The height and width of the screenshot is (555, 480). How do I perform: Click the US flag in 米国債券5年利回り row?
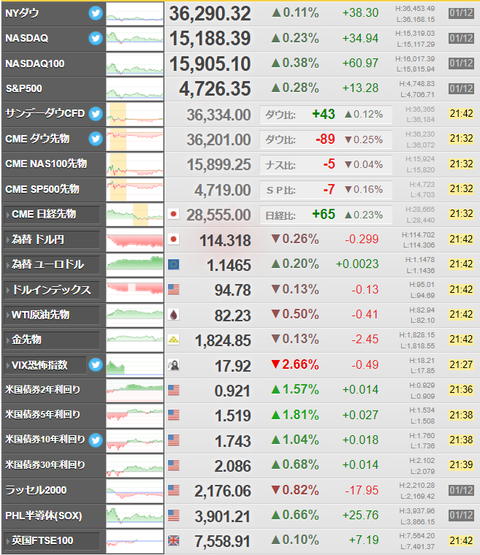pyautogui.click(x=173, y=415)
